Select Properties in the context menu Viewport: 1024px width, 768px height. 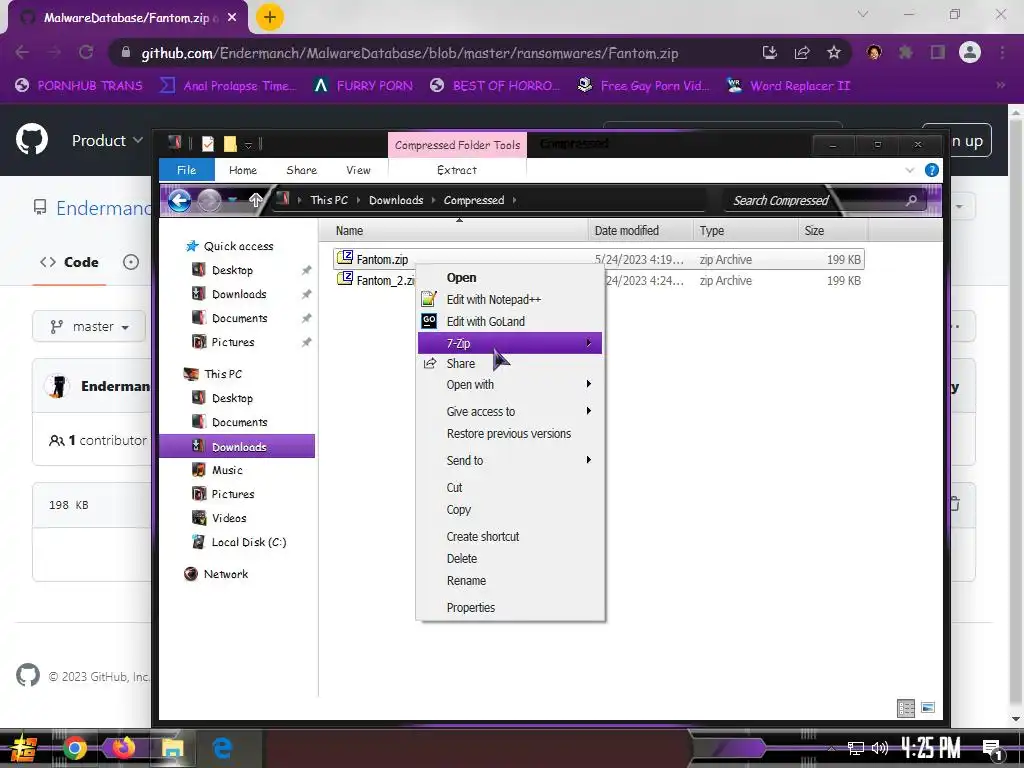pyautogui.click(x=509, y=607)
